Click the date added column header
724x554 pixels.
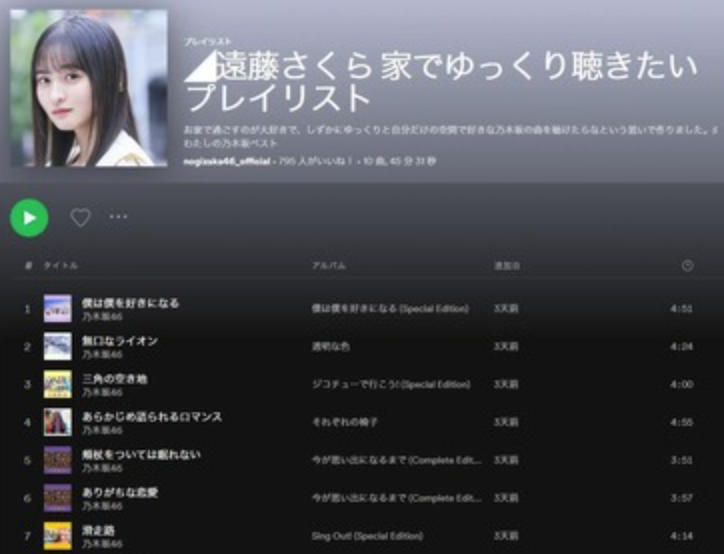(x=507, y=265)
